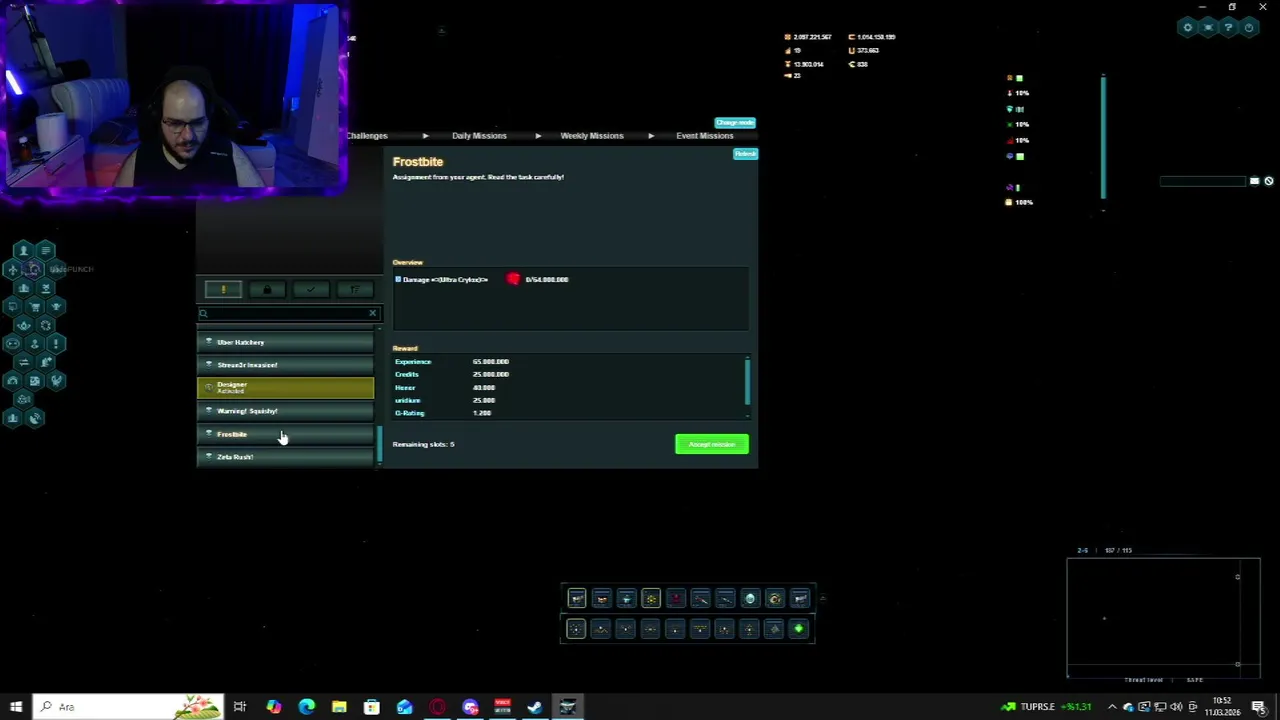Viewport: 1280px width, 720px height.
Task: Open Windows Start menu
Action: tap(16, 707)
